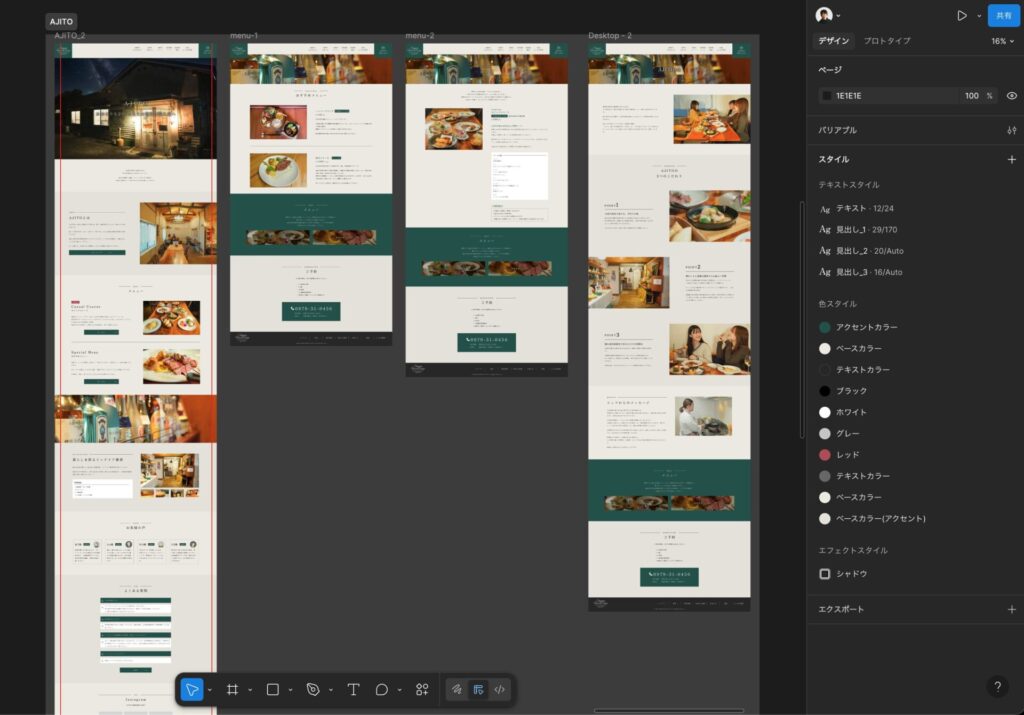Open the variables settings icon next to バリアブル
The image size is (1024, 715).
coord(1011,130)
